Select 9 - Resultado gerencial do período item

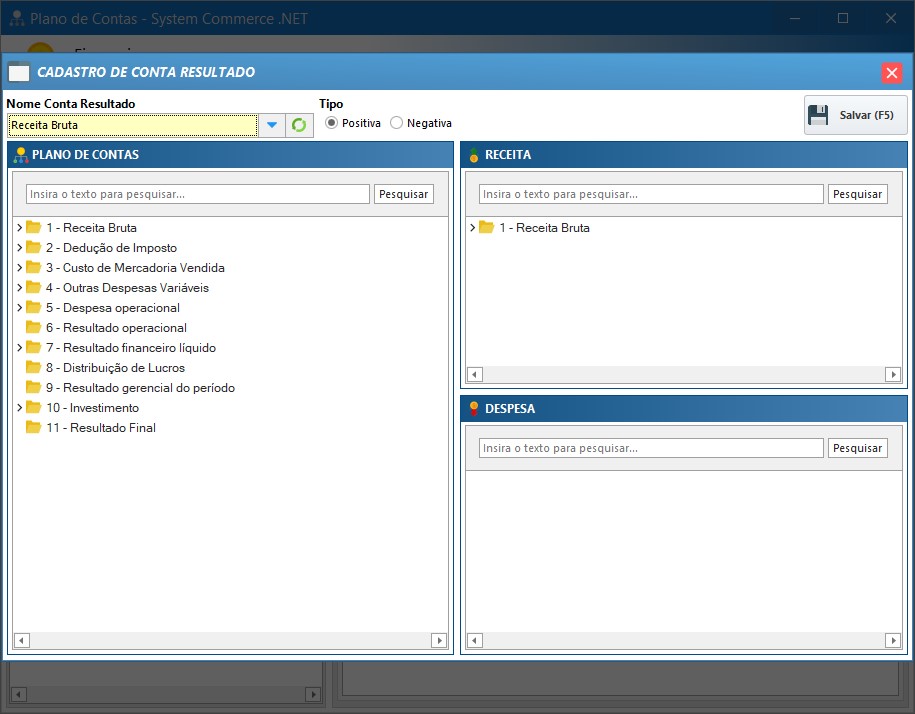(x=140, y=388)
